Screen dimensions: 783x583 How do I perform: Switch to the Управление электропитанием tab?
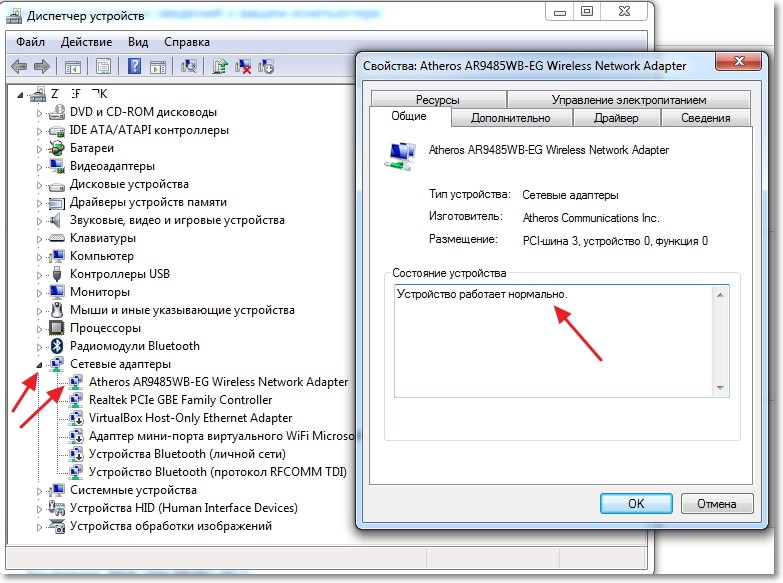[628, 100]
